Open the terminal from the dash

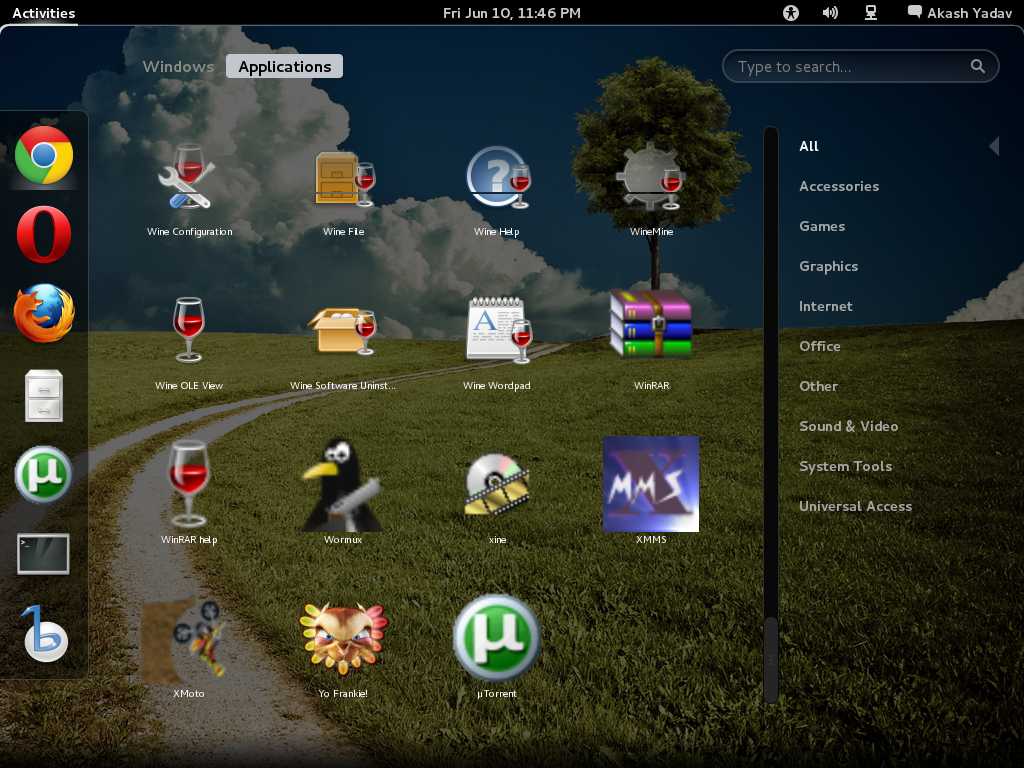[x=44, y=554]
